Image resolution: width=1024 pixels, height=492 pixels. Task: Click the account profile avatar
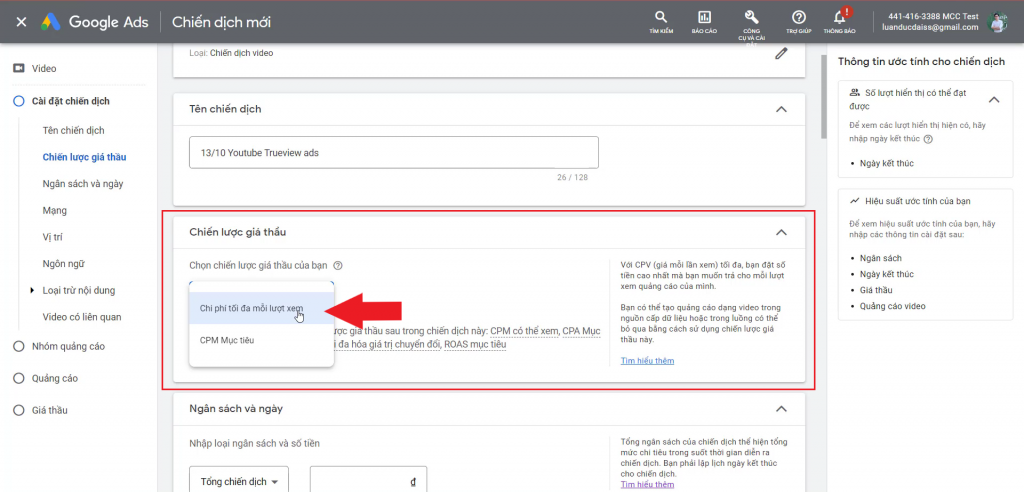tap(997, 22)
